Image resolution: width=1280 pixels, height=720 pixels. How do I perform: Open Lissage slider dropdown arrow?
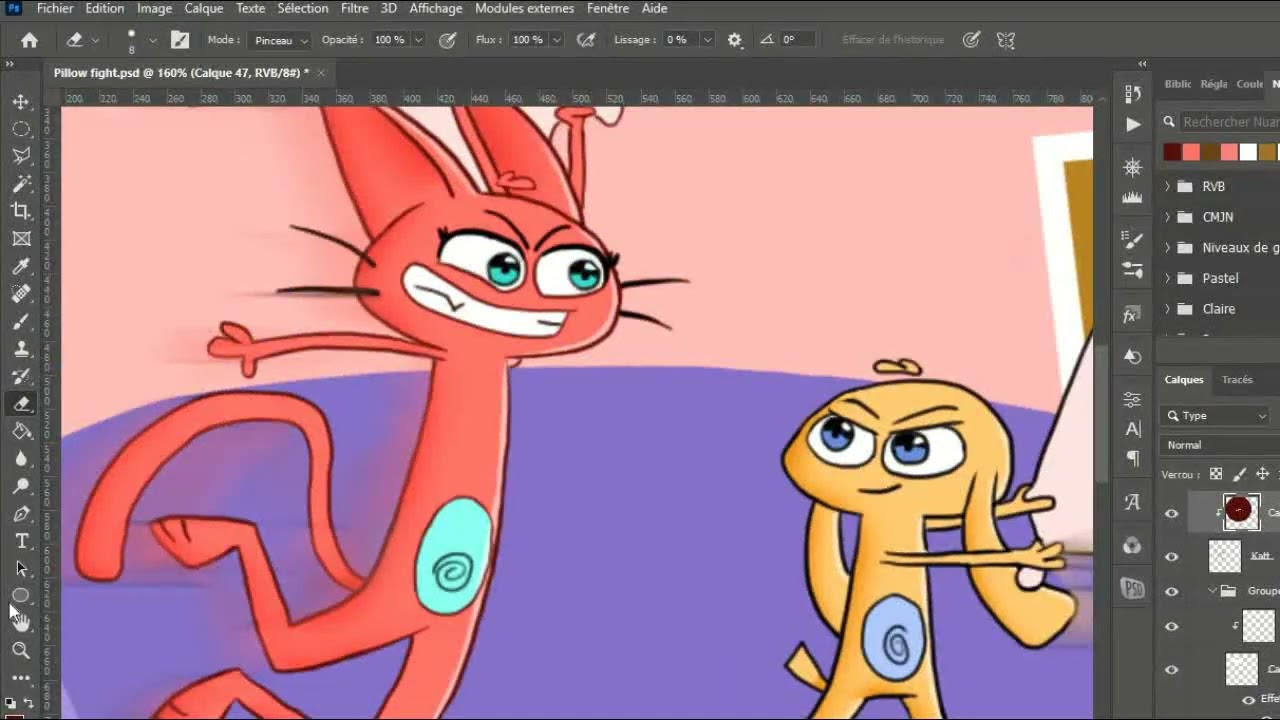pos(707,40)
